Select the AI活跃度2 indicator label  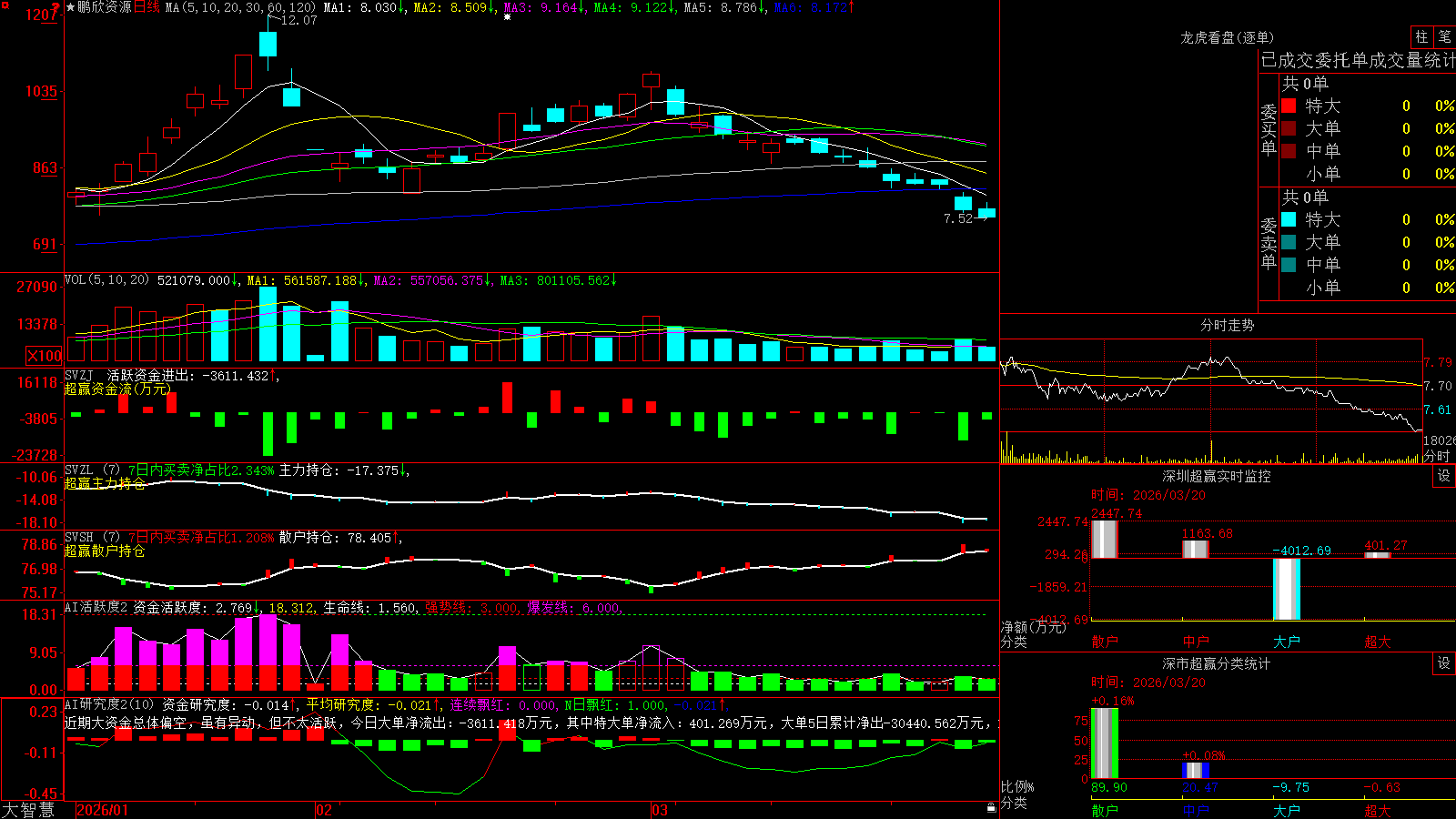pyautogui.click(x=96, y=607)
